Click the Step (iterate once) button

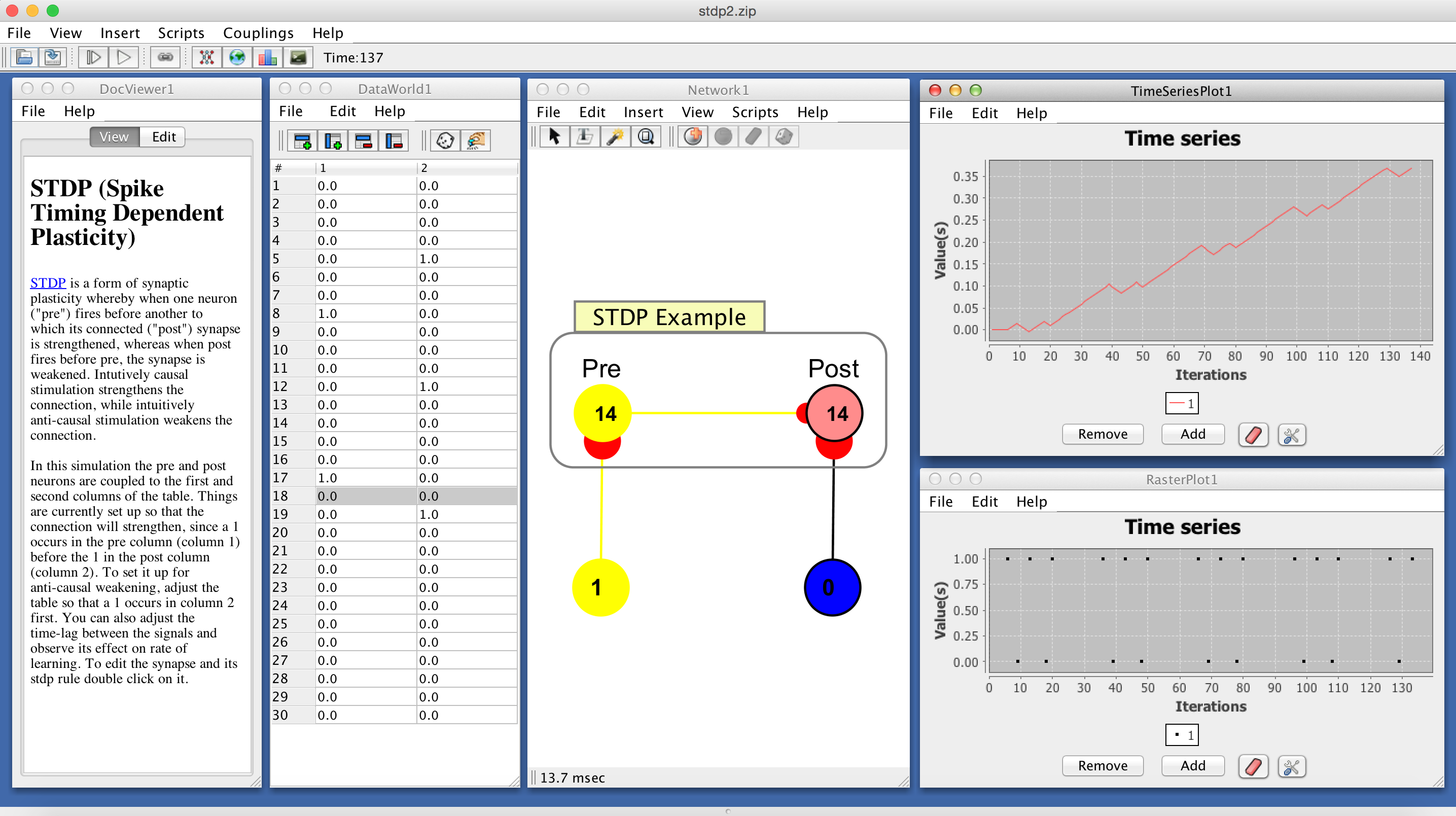point(93,58)
